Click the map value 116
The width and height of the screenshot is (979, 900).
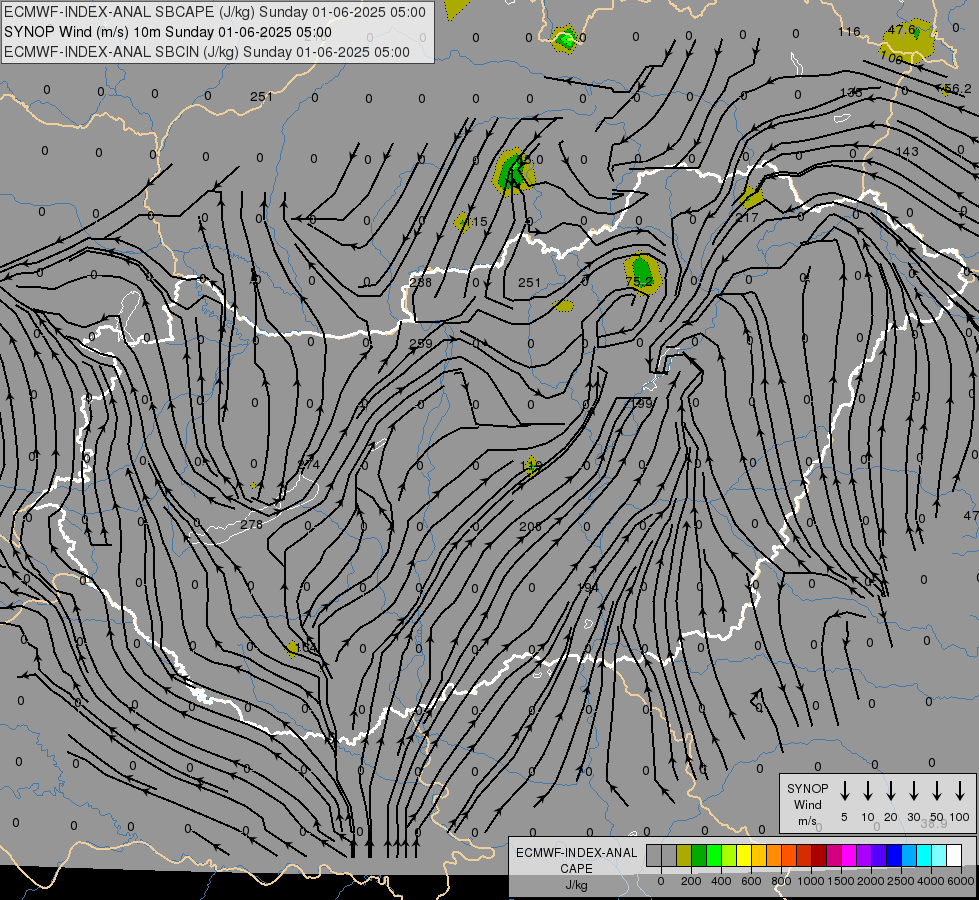coord(849,31)
